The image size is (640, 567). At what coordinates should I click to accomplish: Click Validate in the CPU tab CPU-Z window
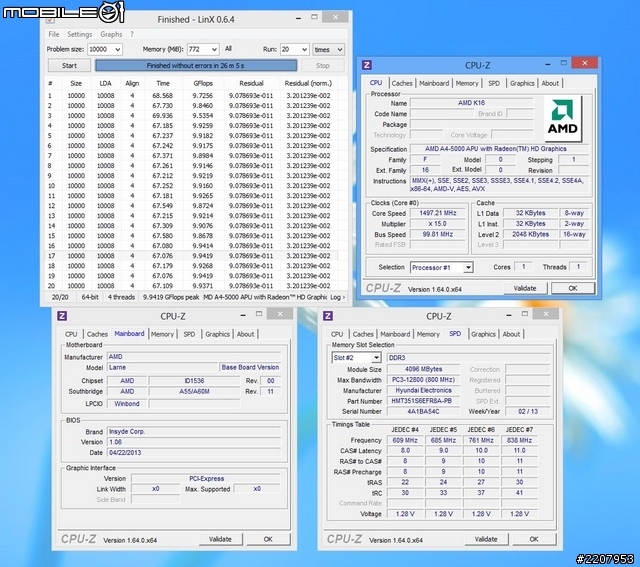[525, 288]
